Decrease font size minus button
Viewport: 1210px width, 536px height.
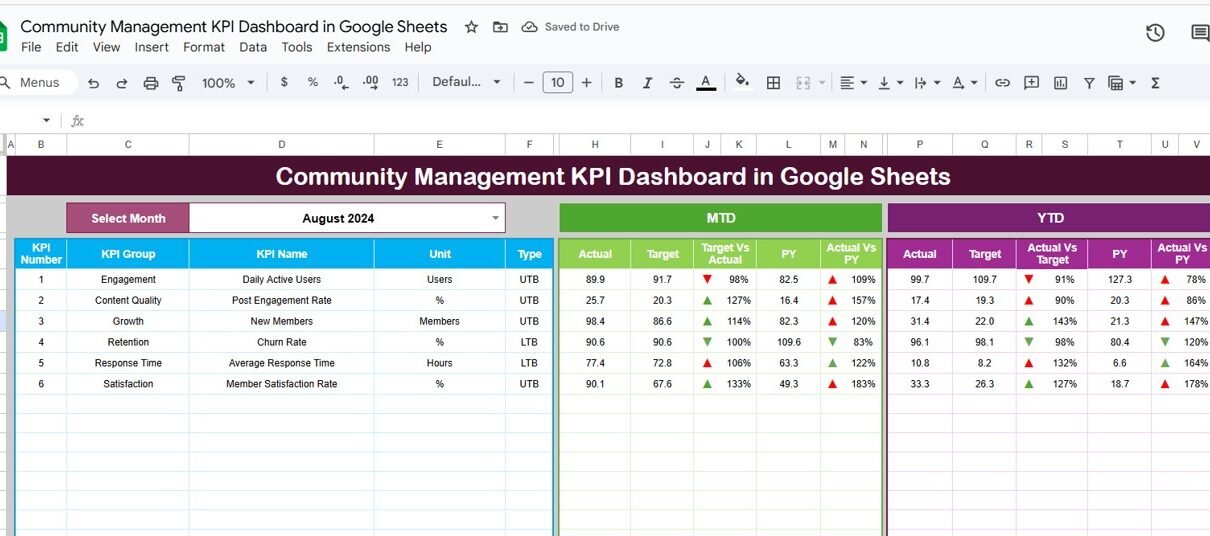coord(528,83)
